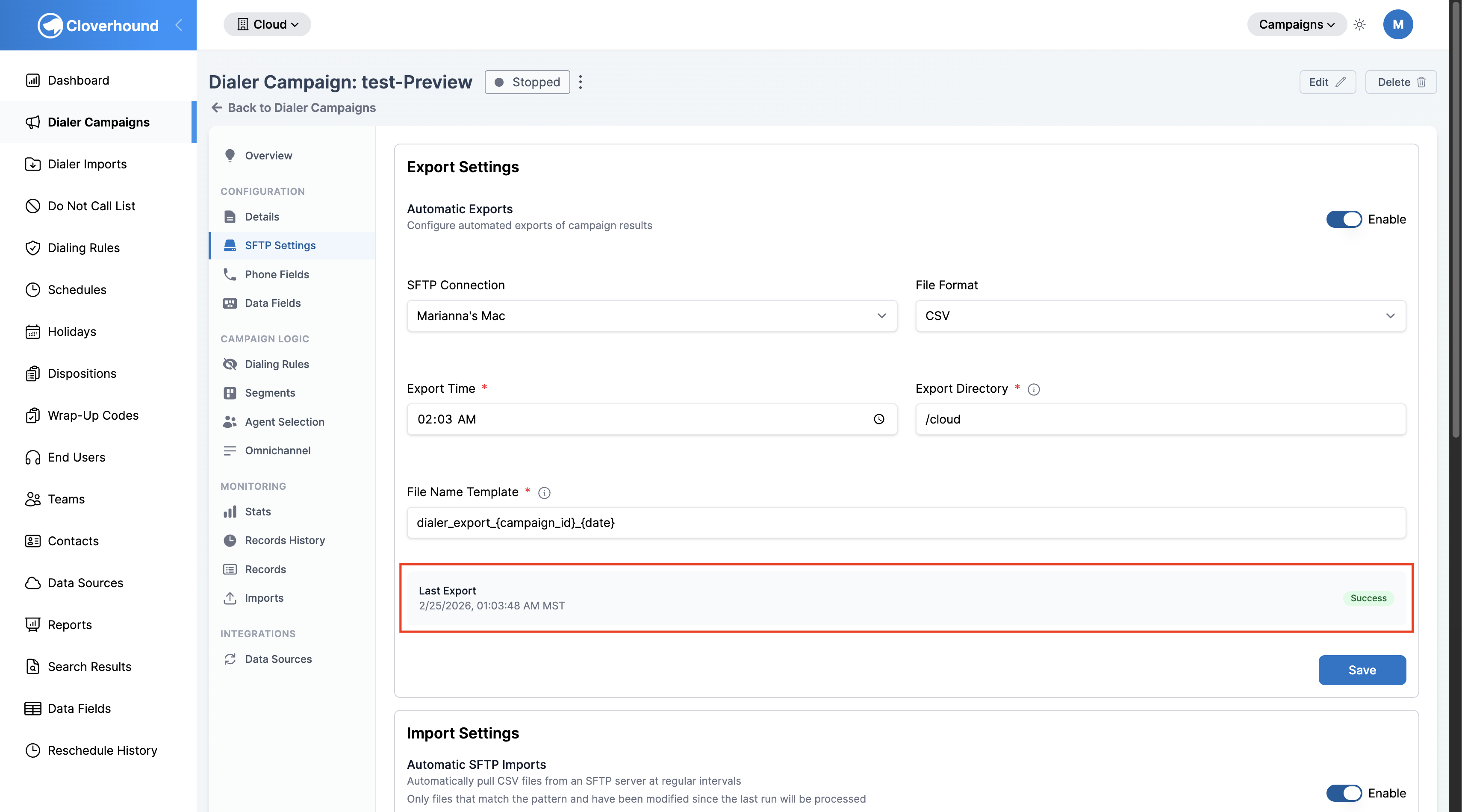1462x812 pixels.
Task: Open the File Format CSV dropdown
Action: point(1160,315)
